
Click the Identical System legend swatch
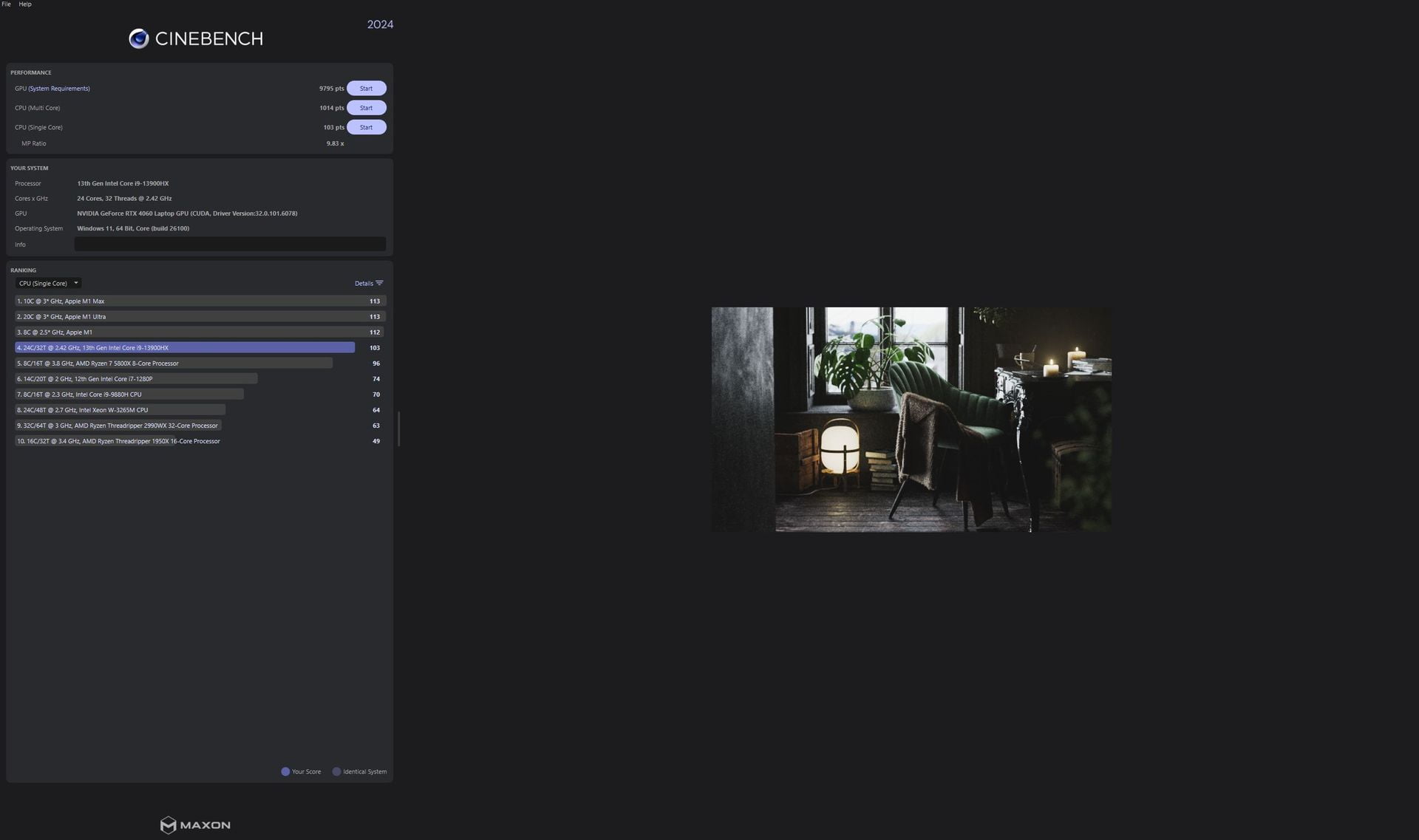click(x=336, y=771)
